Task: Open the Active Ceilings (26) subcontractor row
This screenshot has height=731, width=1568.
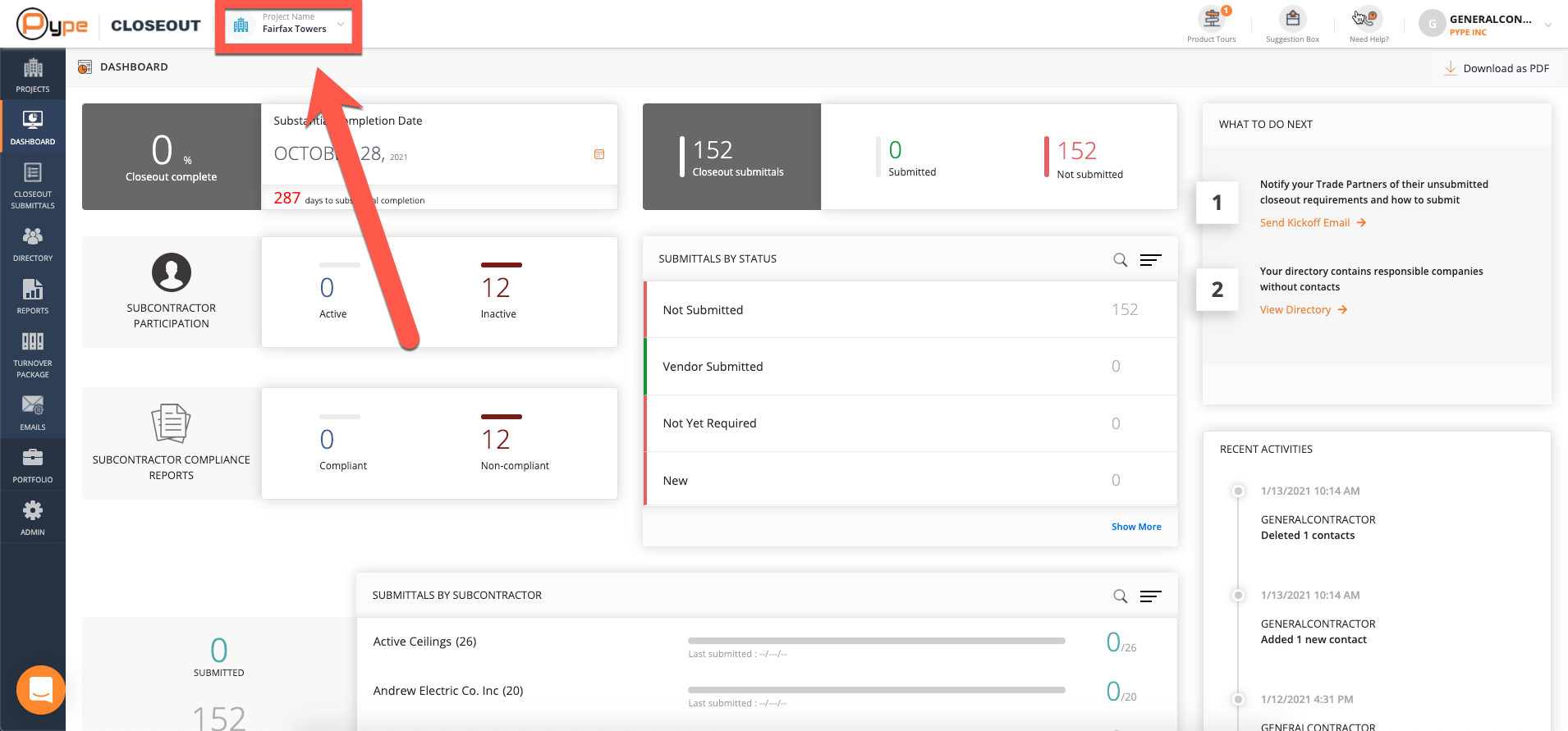Action: click(767, 644)
